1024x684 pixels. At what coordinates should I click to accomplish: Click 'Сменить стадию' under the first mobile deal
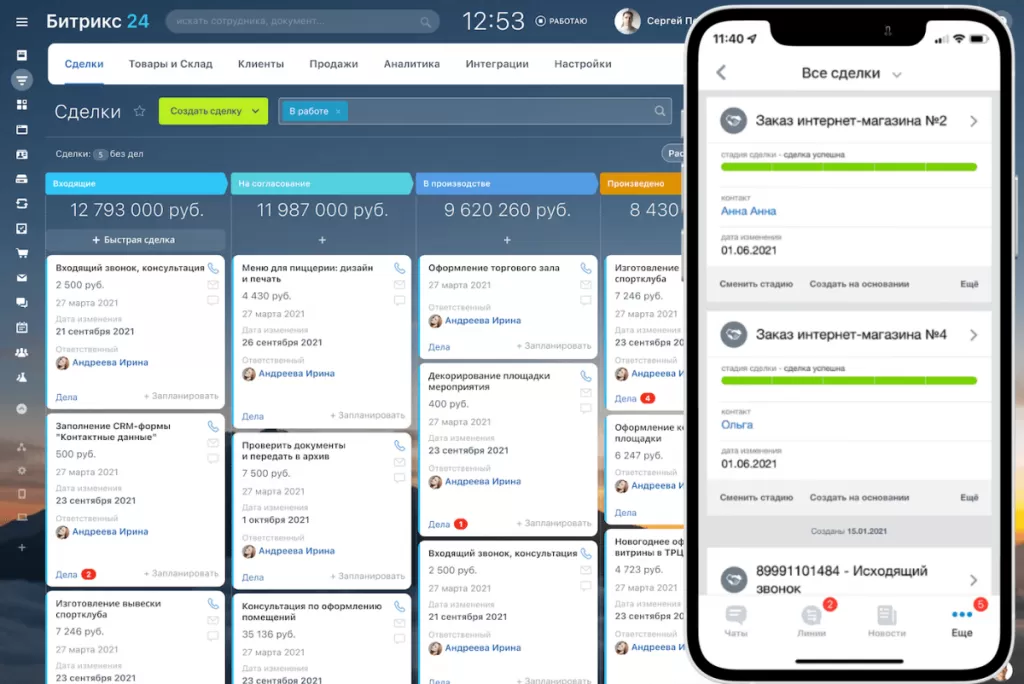(x=757, y=284)
